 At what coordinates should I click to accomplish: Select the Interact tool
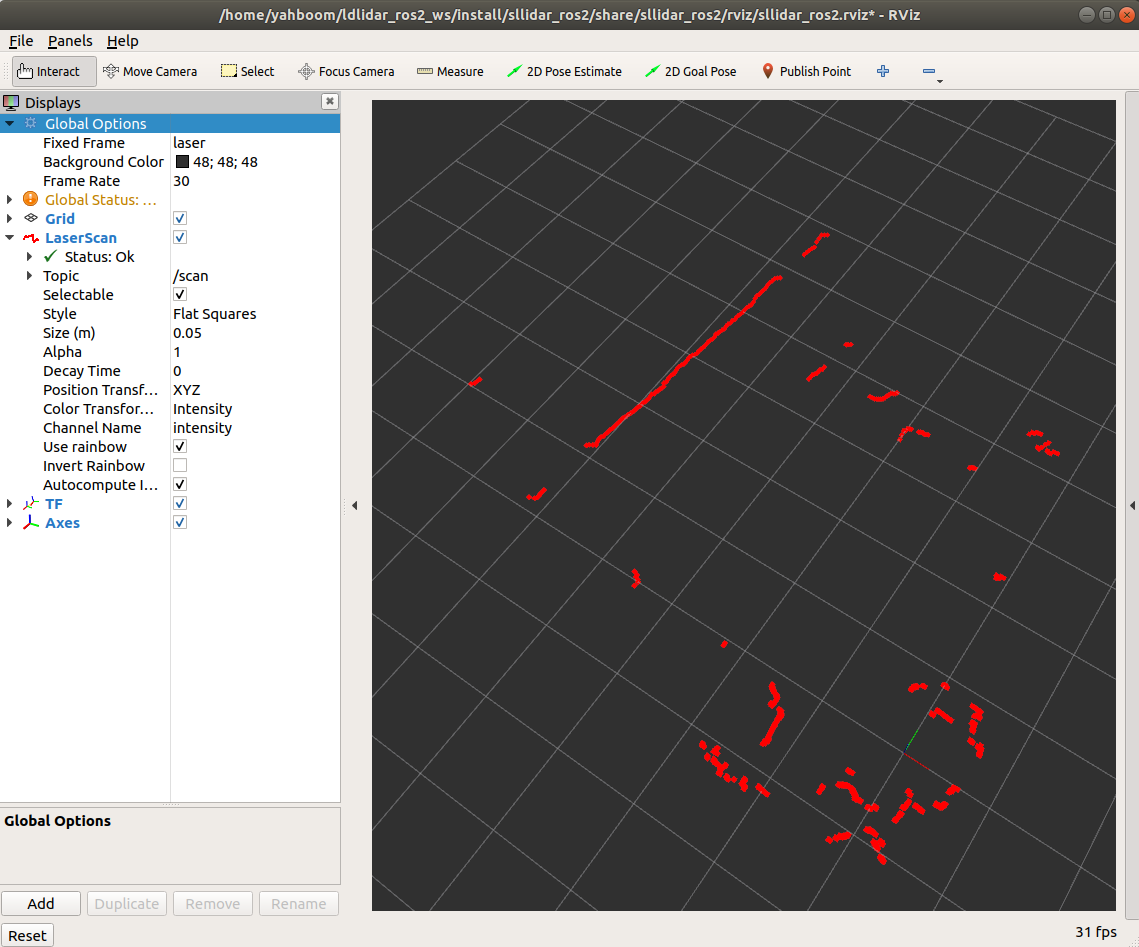(54, 71)
